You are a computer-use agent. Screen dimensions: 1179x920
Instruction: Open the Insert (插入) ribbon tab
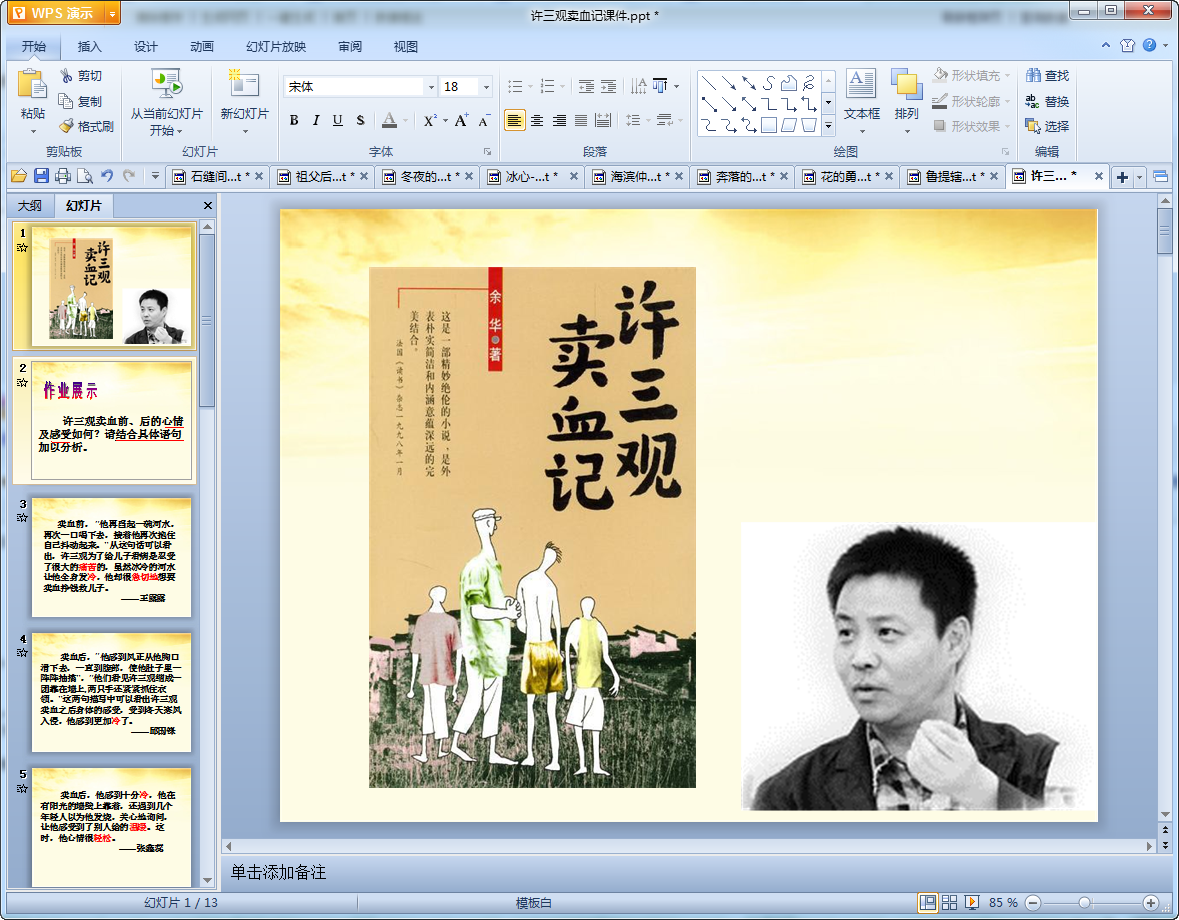coord(90,46)
